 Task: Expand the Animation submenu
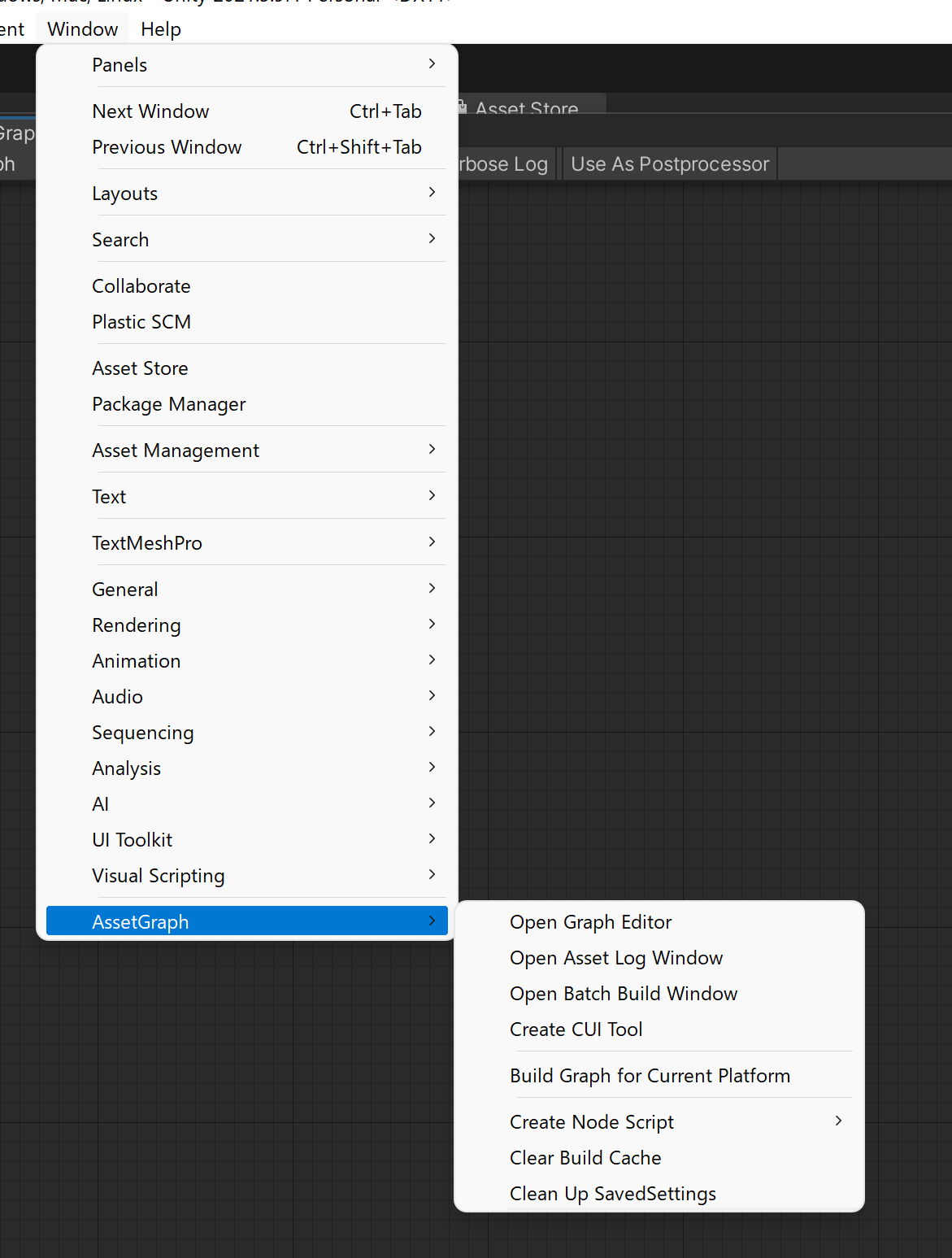pos(247,661)
